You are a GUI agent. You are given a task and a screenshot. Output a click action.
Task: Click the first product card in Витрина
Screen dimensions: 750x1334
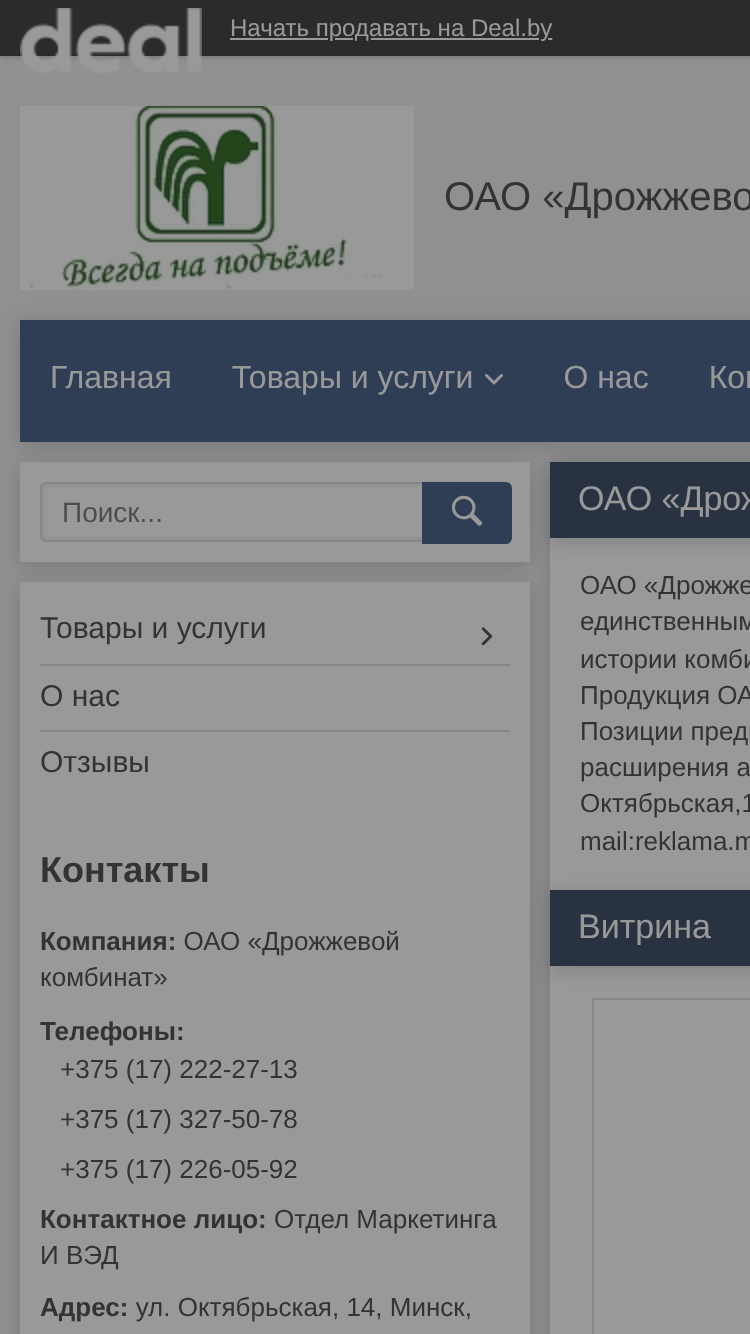(671, 1166)
